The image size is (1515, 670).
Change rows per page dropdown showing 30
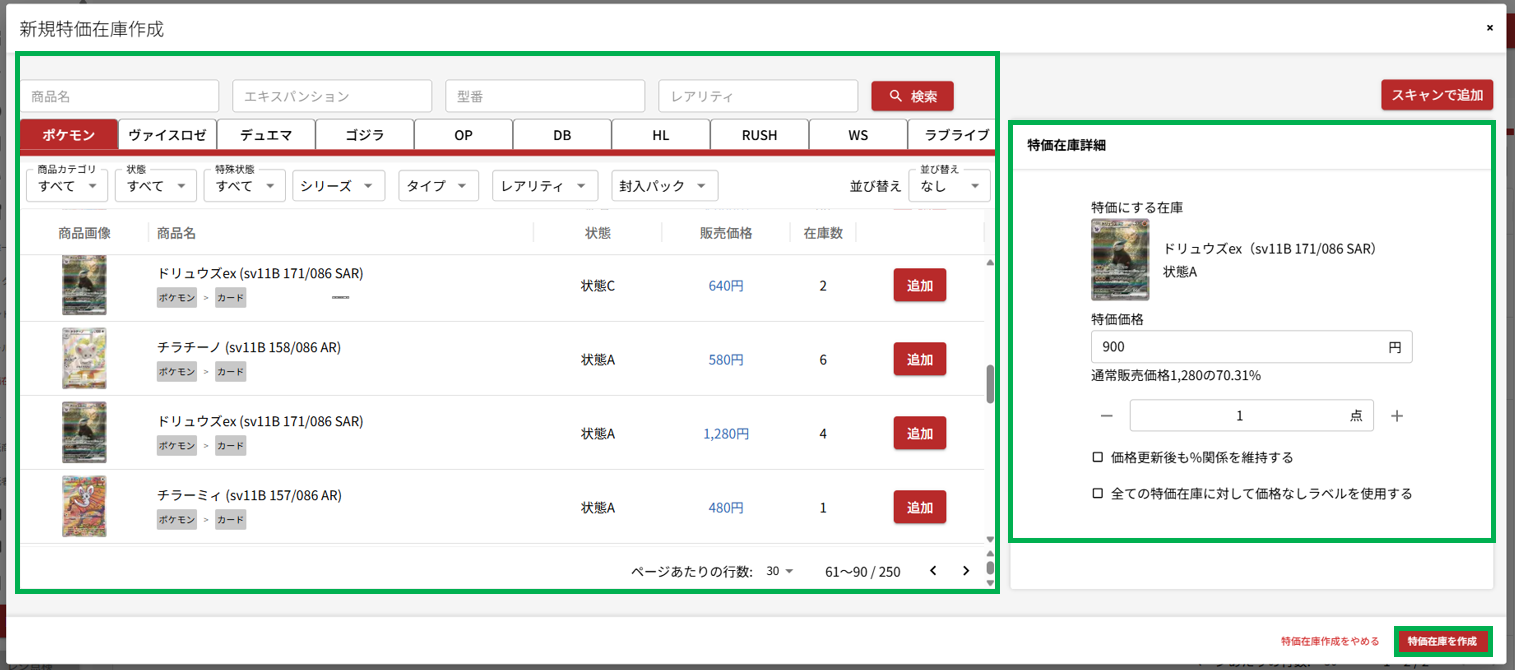pyautogui.click(x=779, y=571)
